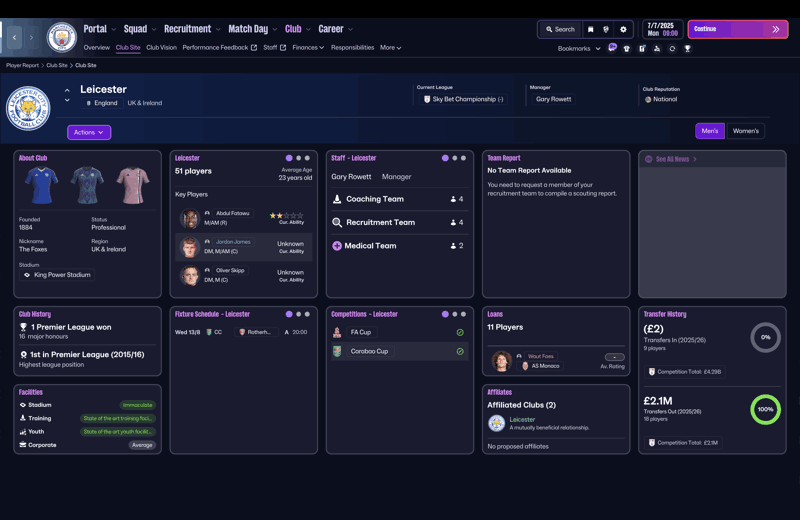Open the bookmark icon next to Search

590,30
